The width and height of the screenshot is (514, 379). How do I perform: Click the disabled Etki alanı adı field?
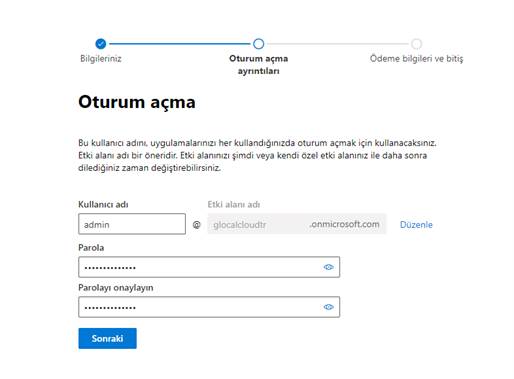(297, 224)
